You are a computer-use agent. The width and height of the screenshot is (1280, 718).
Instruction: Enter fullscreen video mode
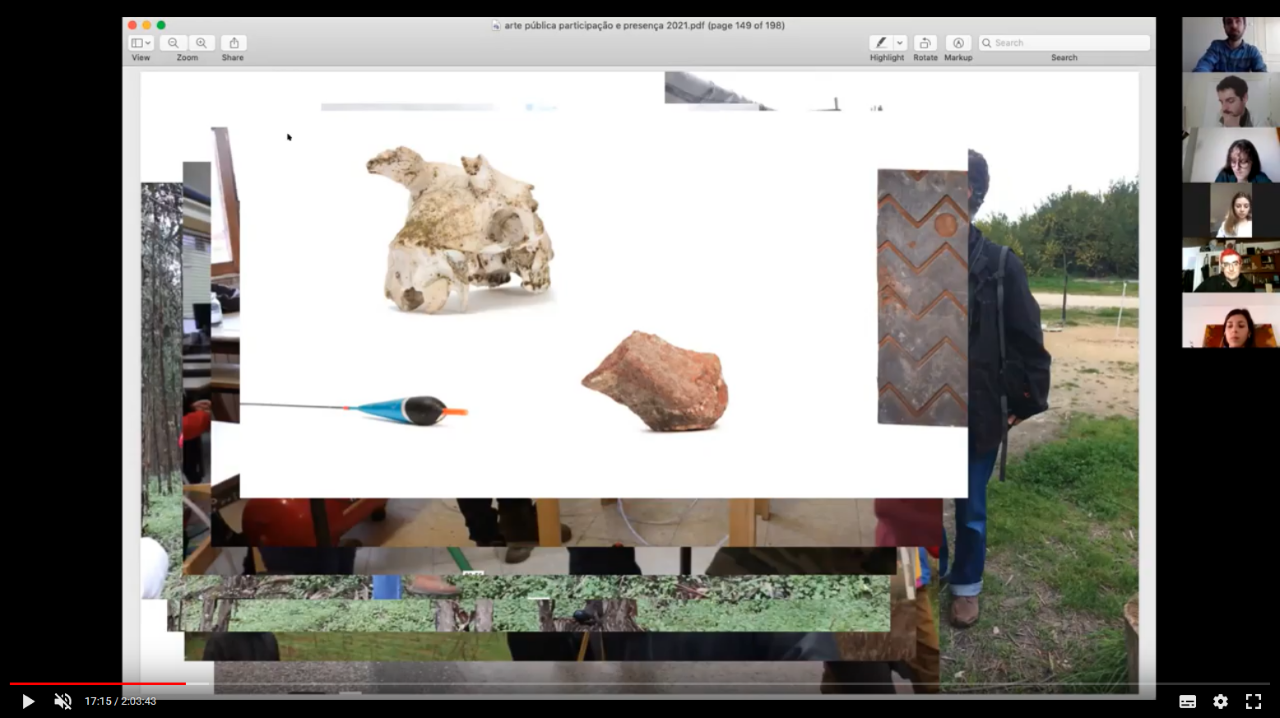tap(1253, 701)
